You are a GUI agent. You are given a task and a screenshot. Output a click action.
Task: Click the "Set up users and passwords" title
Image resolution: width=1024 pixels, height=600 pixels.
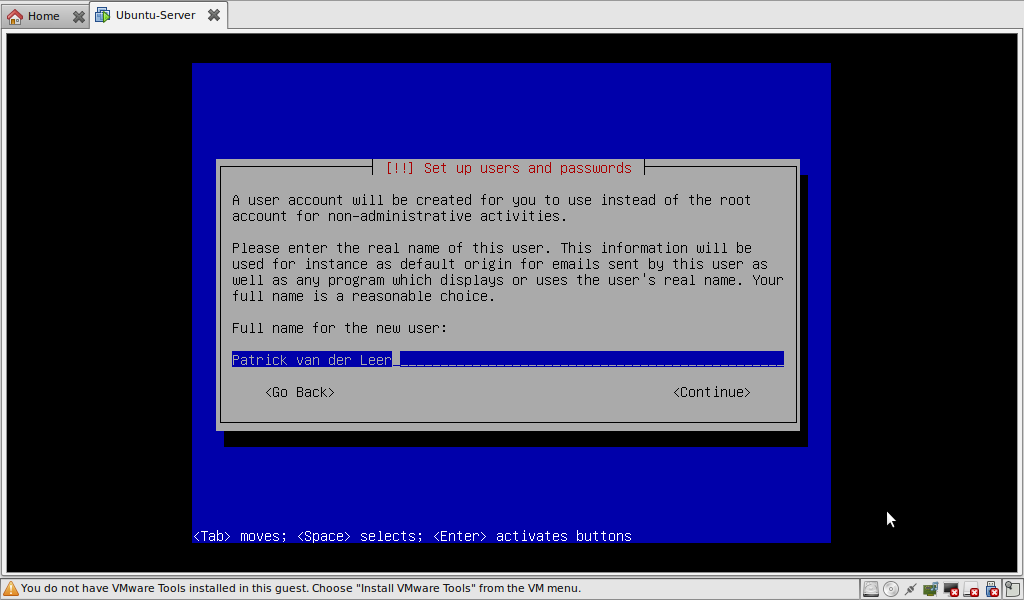pos(508,168)
